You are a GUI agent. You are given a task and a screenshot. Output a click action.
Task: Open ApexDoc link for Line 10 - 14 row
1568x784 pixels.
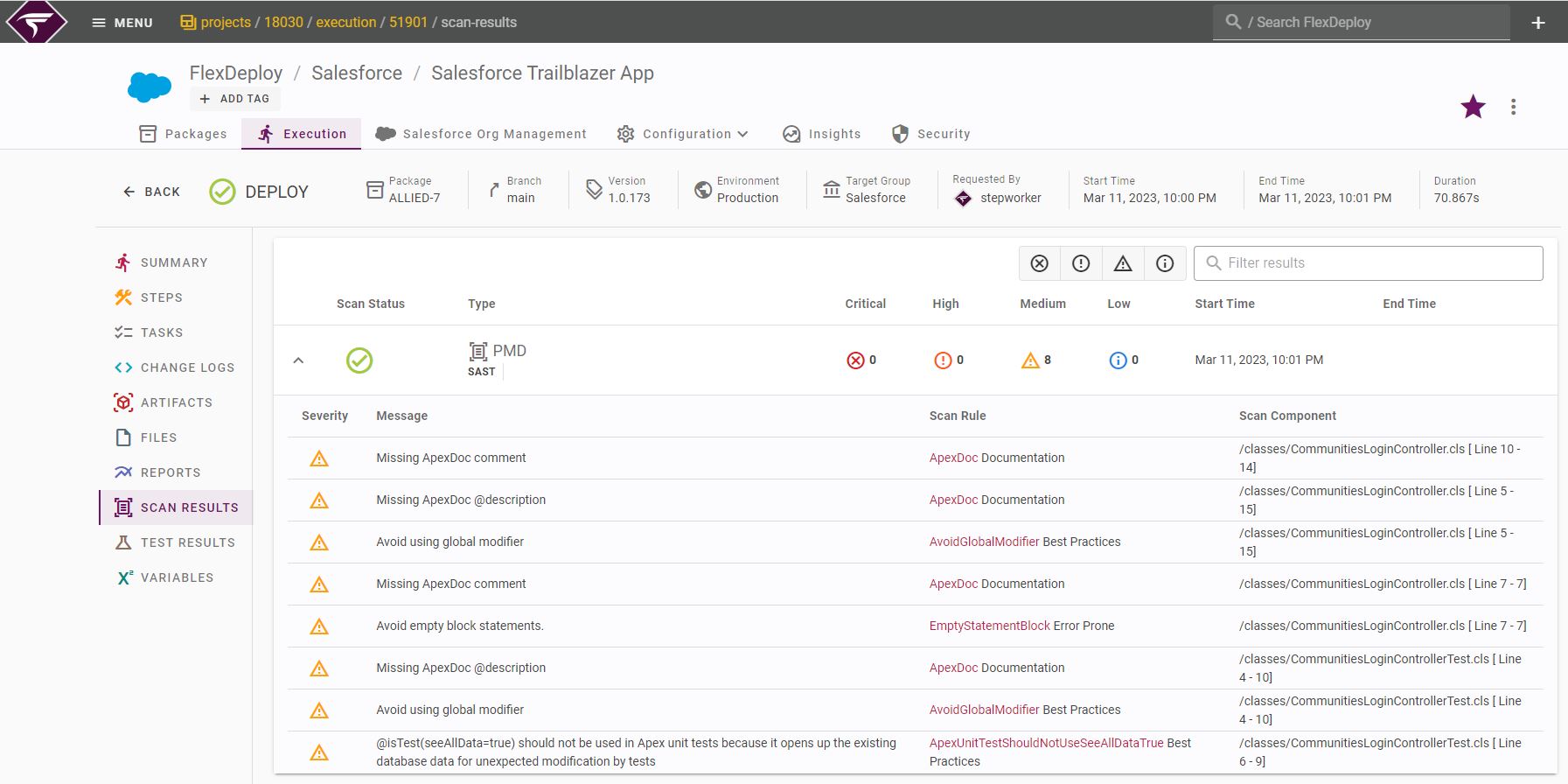click(x=953, y=458)
